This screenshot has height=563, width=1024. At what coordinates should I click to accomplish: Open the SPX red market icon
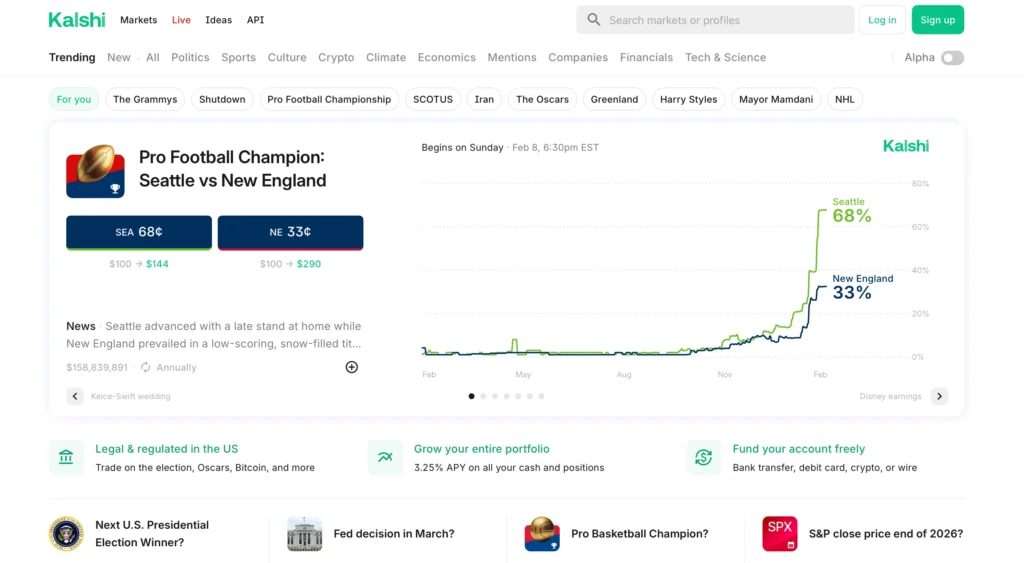click(x=779, y=534)
